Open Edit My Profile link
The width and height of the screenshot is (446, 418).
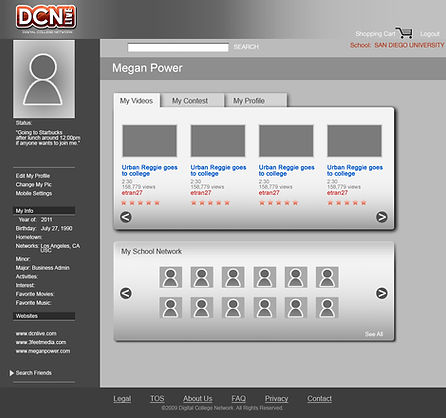tap(33, 176)
